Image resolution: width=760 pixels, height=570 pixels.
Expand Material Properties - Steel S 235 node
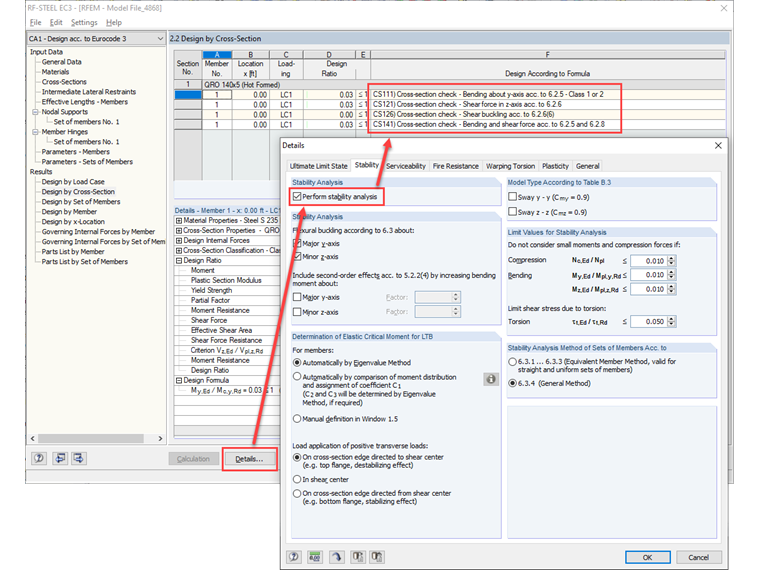click(x=179, y=221)
